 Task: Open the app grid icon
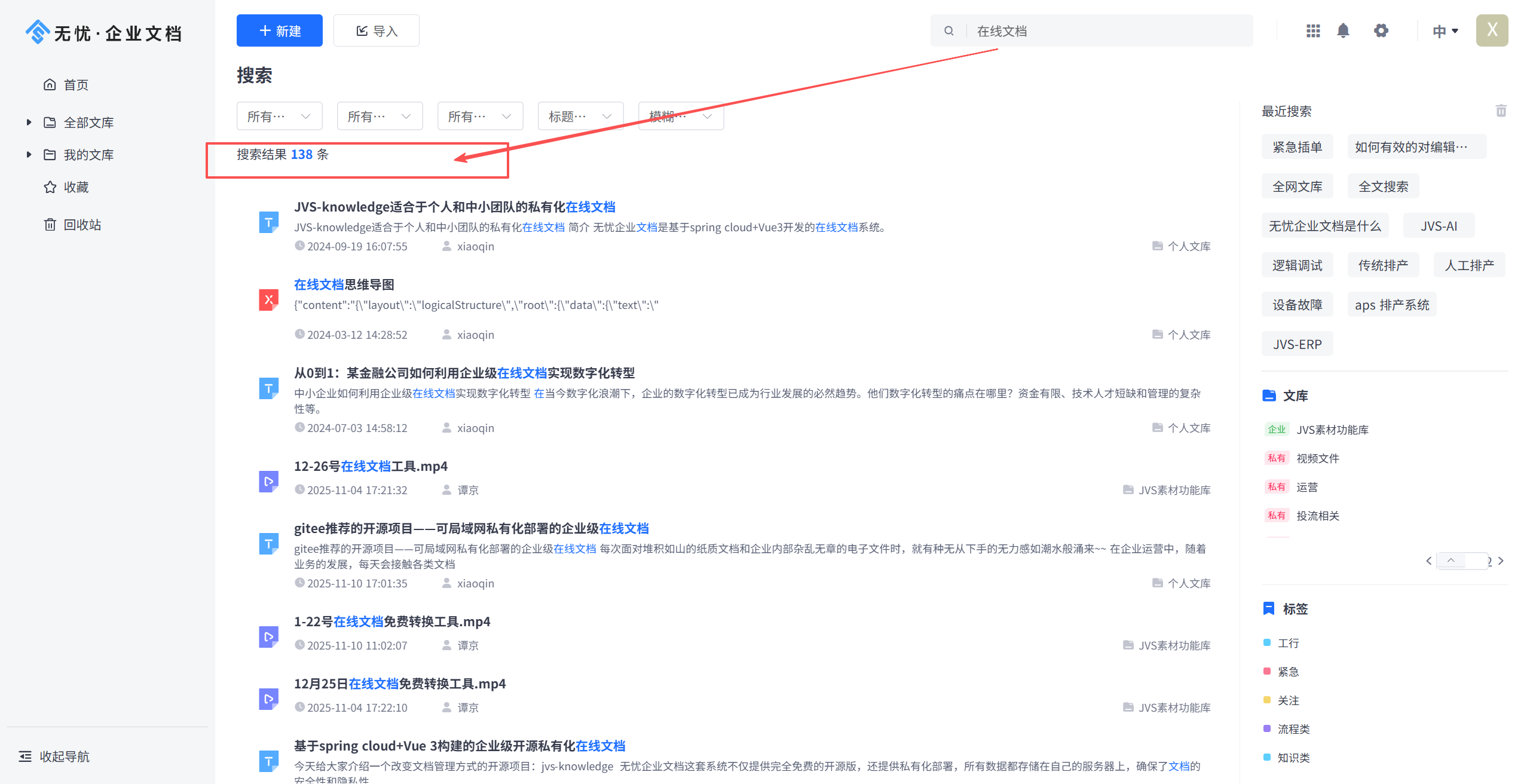pos(1312,30)
